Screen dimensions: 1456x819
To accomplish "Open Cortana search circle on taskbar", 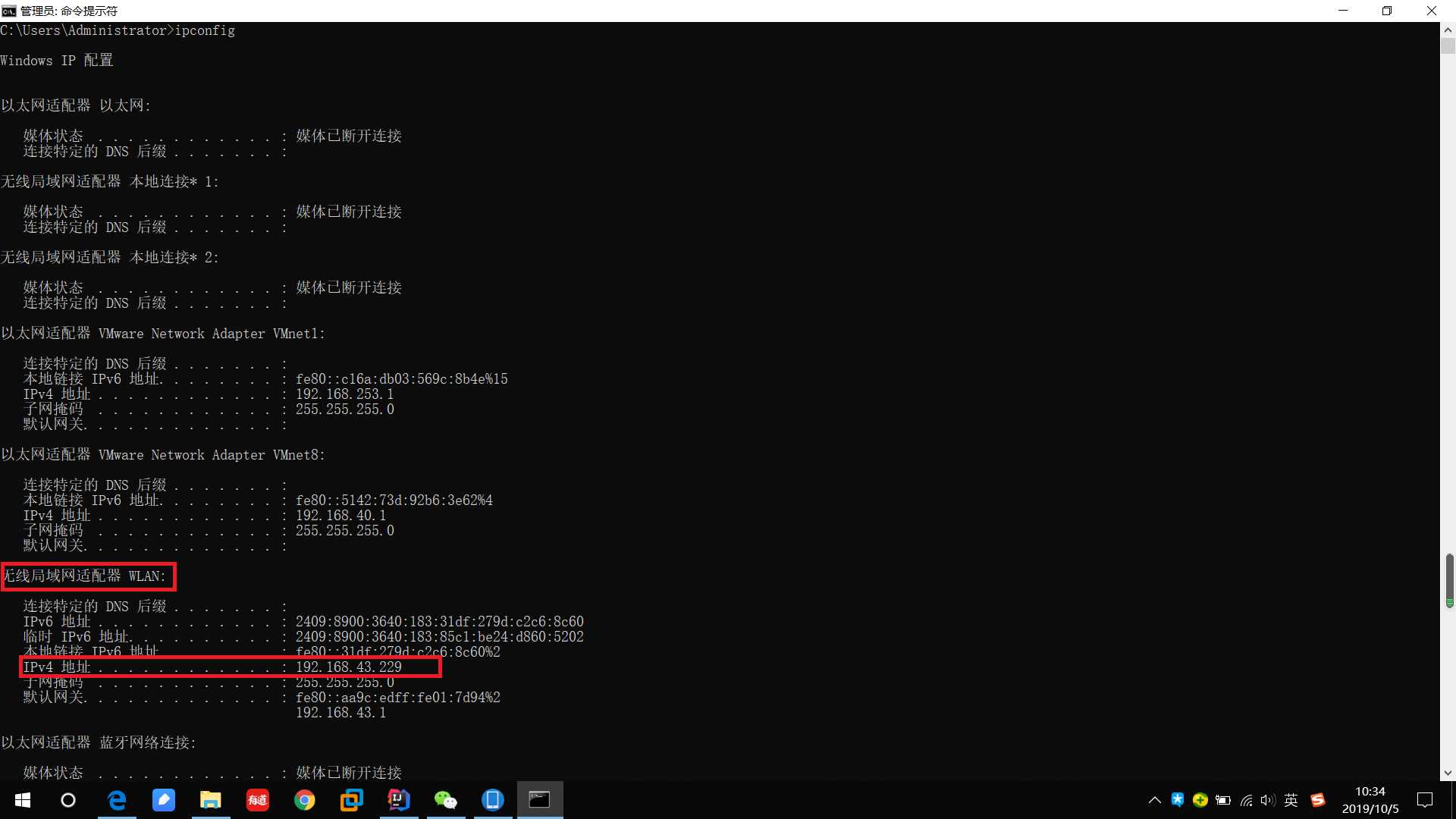I will coord(68,800).
